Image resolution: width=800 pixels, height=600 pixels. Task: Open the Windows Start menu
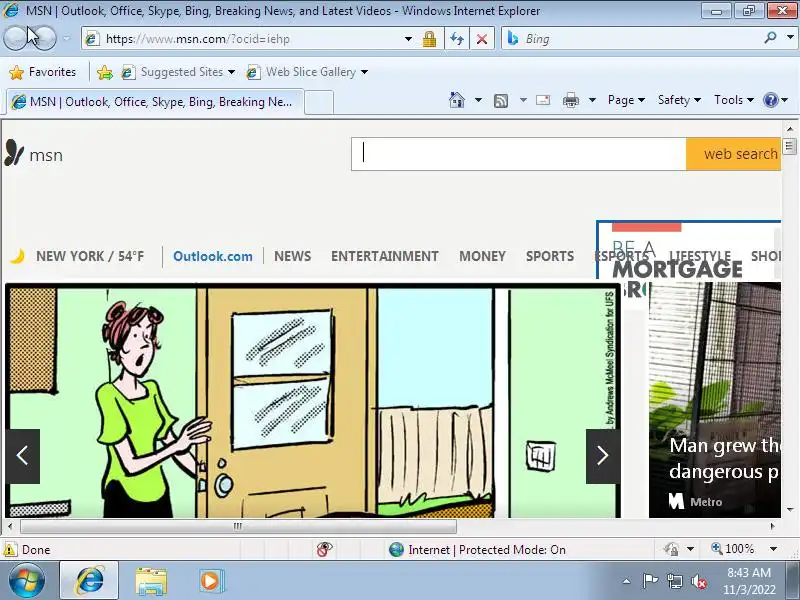pos(27,581)
